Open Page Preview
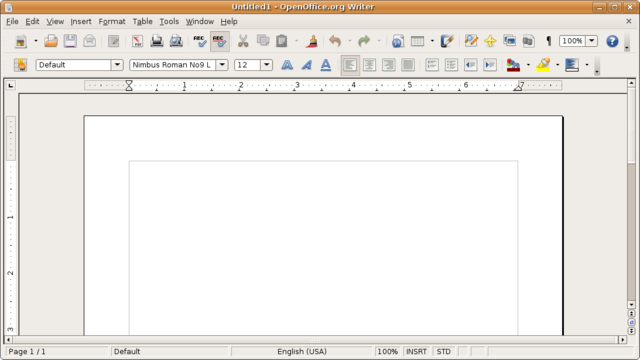Viewport: 640px width, 360px height. pos(176,41)
